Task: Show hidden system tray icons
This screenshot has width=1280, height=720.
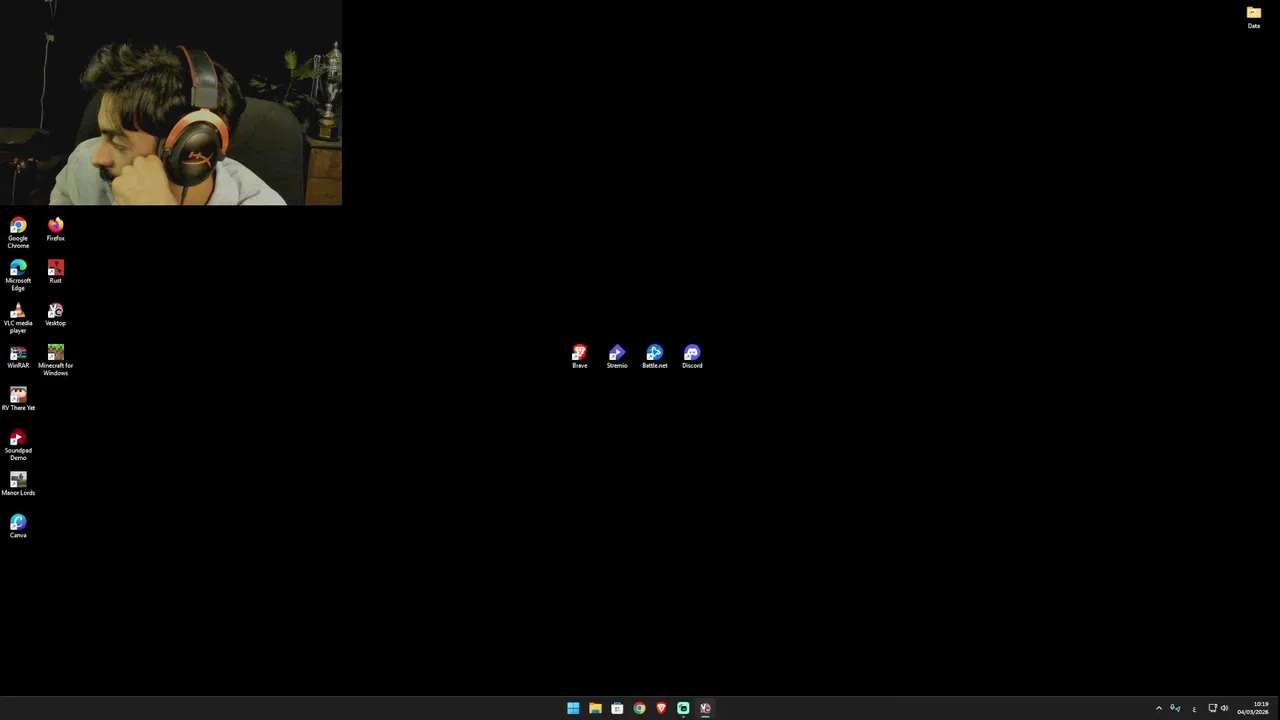Action: (1159, 708)
